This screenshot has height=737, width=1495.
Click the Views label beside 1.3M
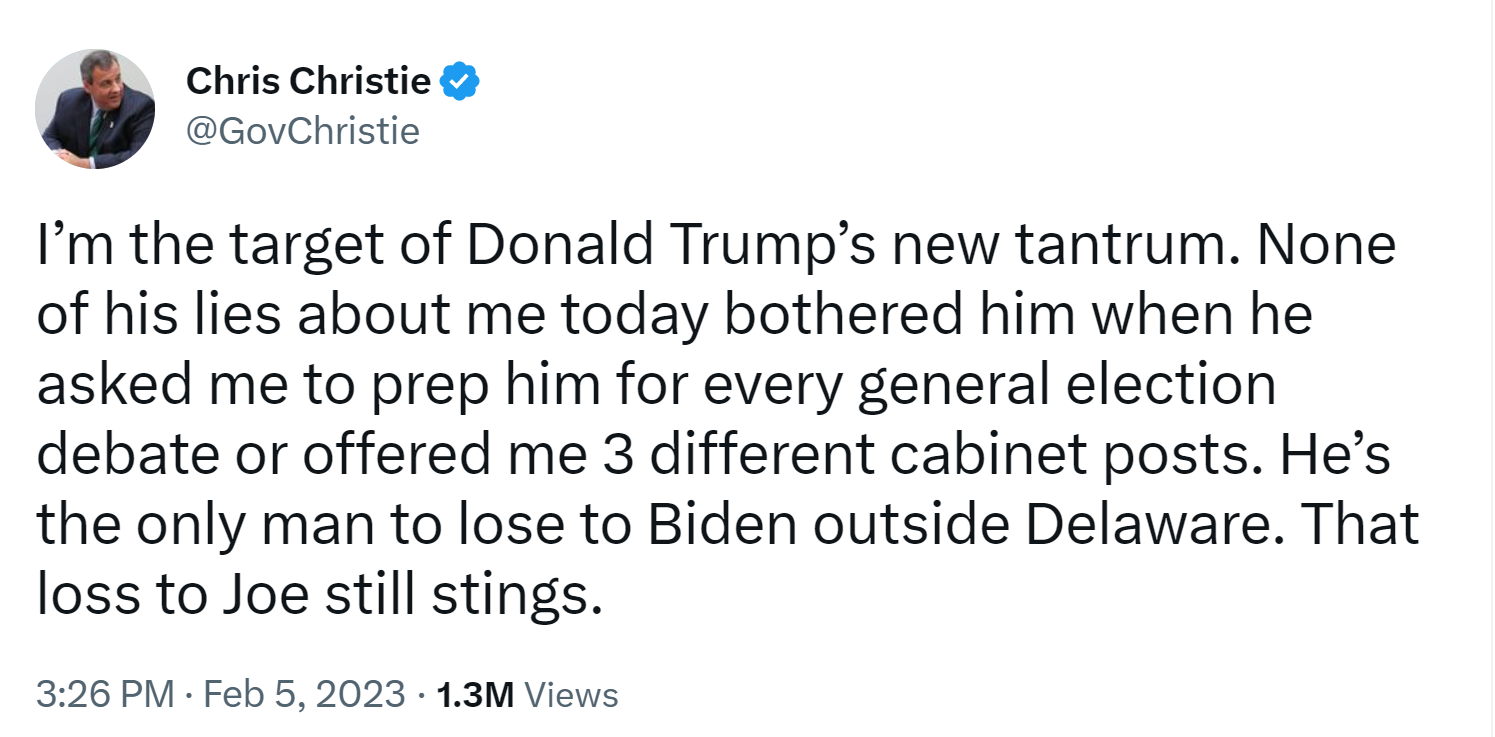[571, 694]
